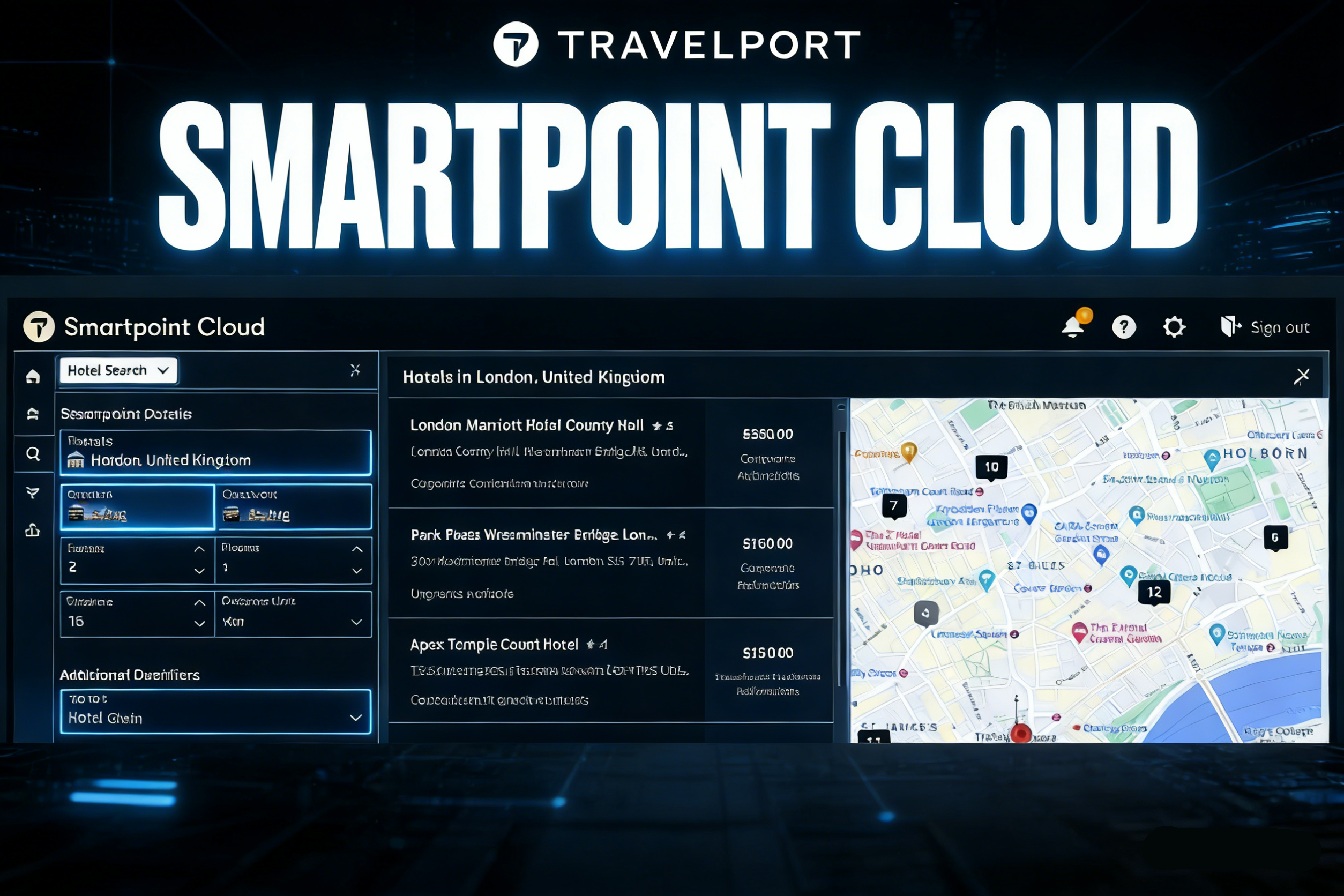Click map marker numbered 10
The image size is (1344, 896).
coord(991,467)
